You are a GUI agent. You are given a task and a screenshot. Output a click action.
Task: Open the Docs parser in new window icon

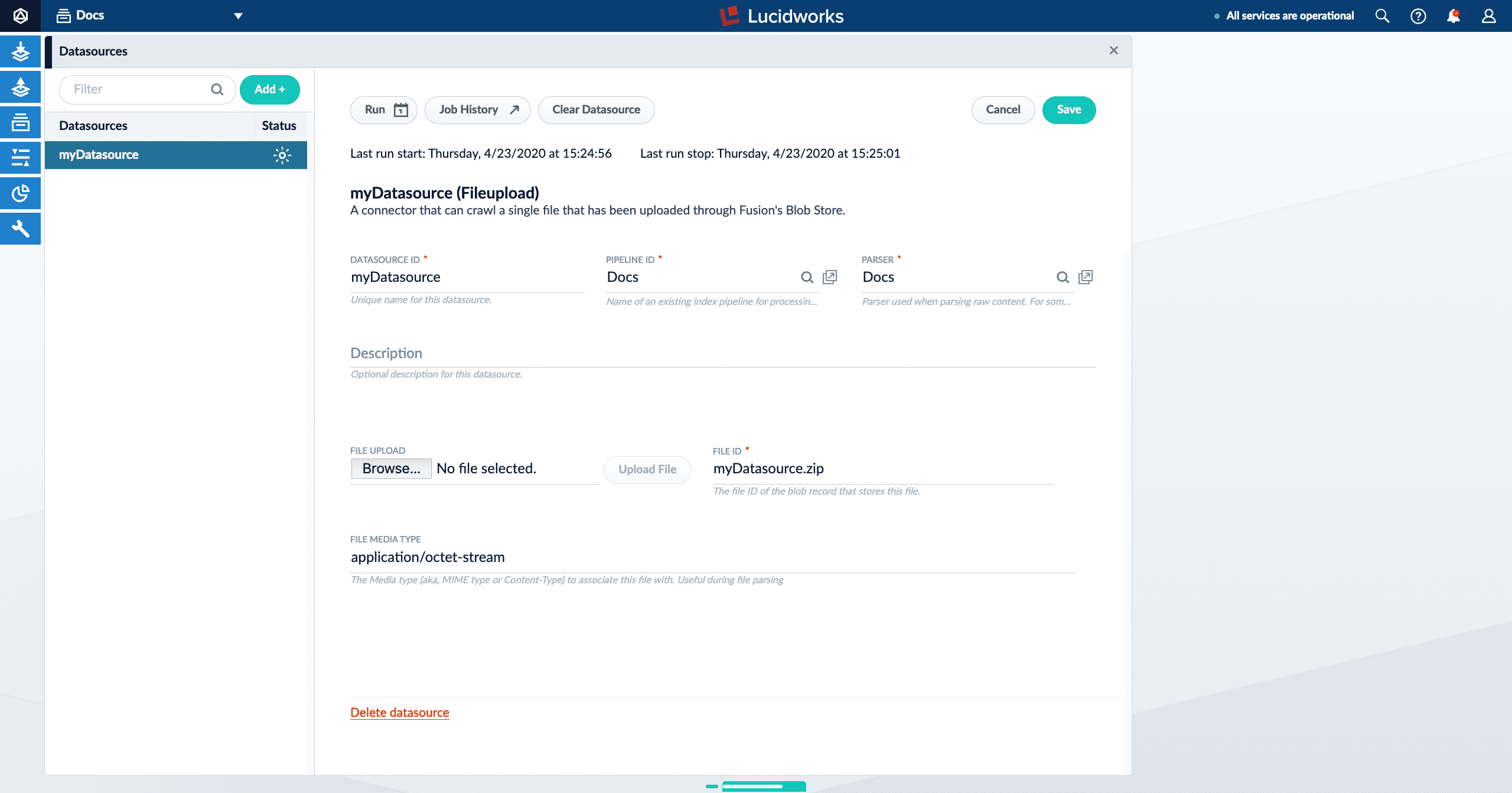point(1087,277)
